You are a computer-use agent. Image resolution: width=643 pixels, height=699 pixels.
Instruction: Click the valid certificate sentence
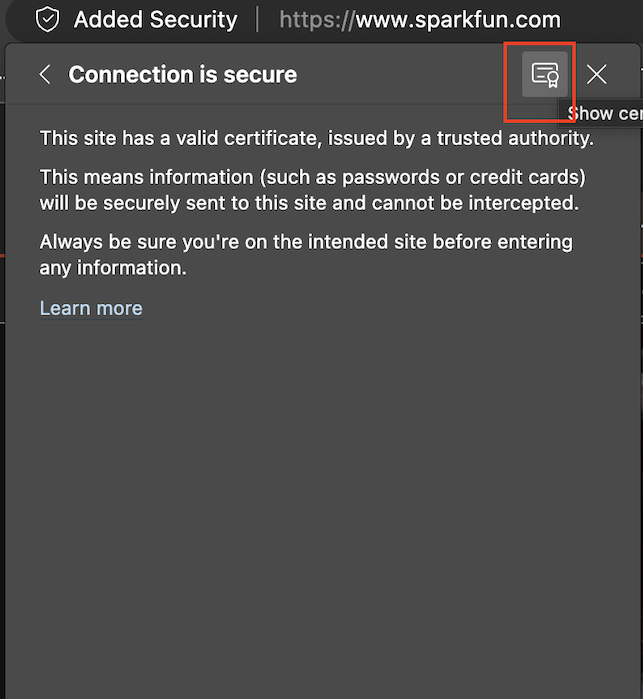click(316, 138)
